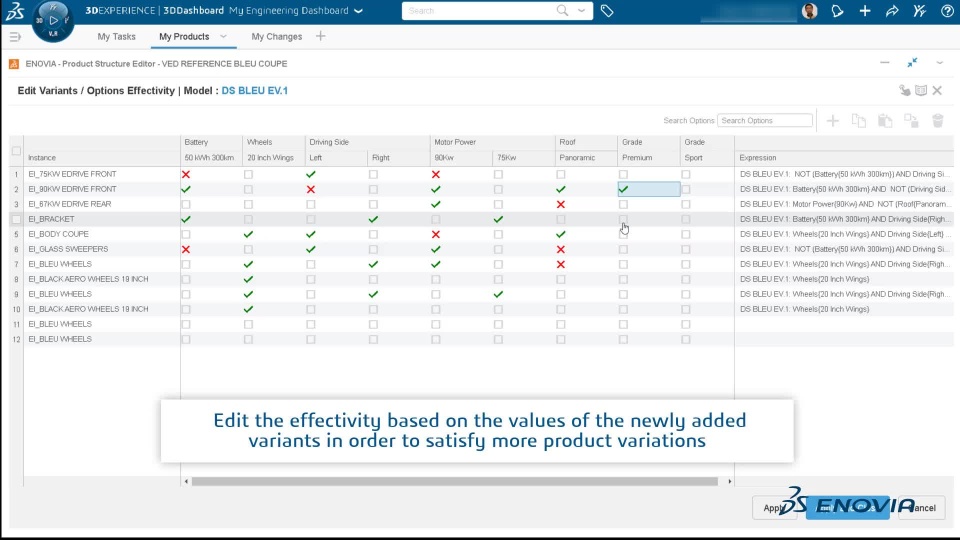Click the panel icon left of close X
The height and width of the screenshot is (540, 960).
(x=921, y=91)
